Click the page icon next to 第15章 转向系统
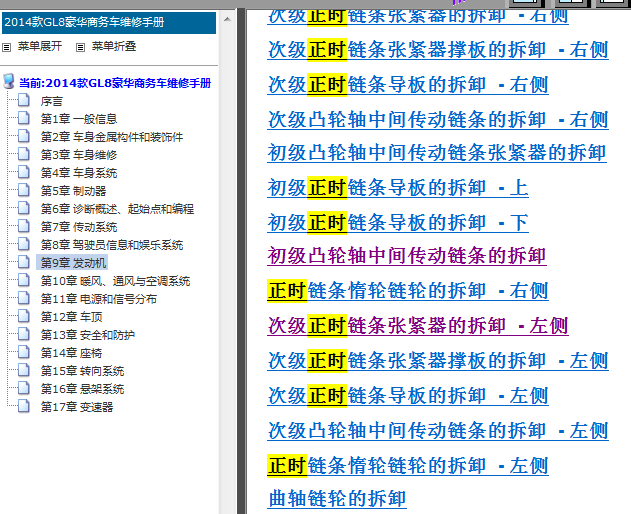This screenshot has width=631, height=514. [x=24, y=370]
